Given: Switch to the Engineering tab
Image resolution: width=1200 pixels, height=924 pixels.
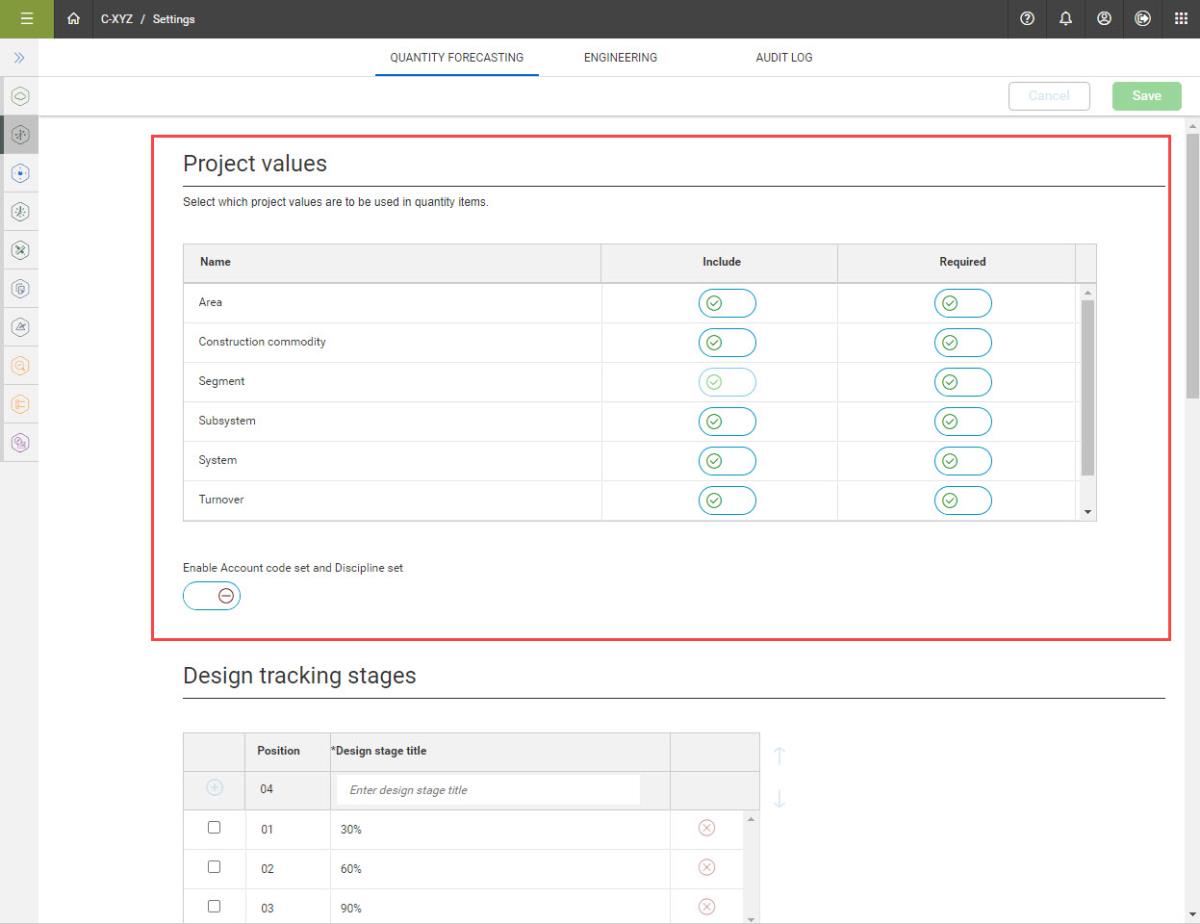Looking at the screenshot, I should click(620, 58).
